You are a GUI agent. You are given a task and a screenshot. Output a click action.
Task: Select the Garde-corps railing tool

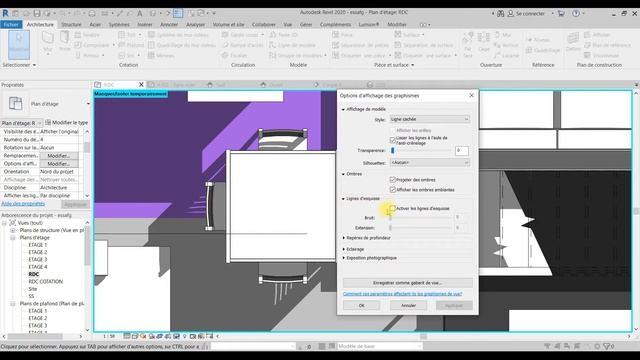241,35
